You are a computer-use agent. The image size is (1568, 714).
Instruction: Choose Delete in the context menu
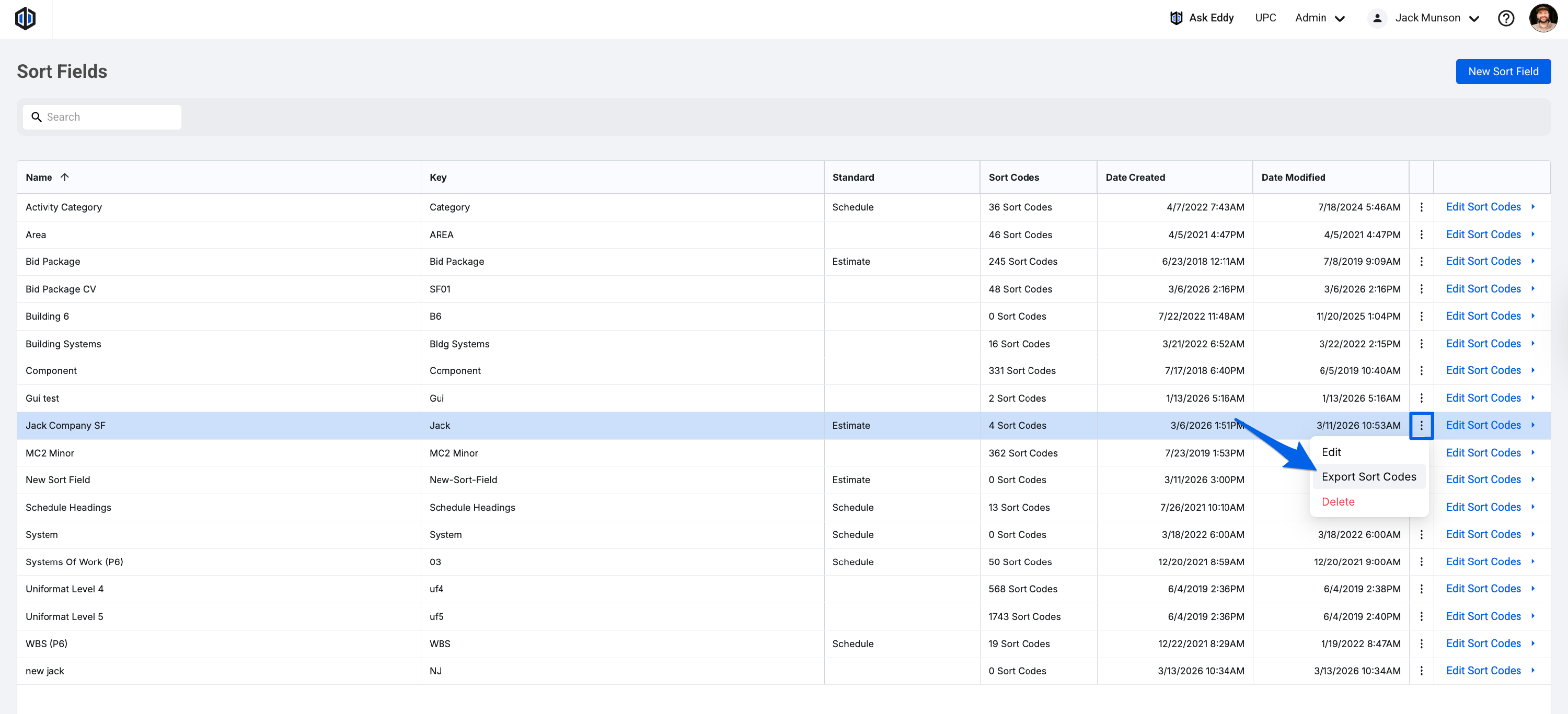pos(1338,502)
